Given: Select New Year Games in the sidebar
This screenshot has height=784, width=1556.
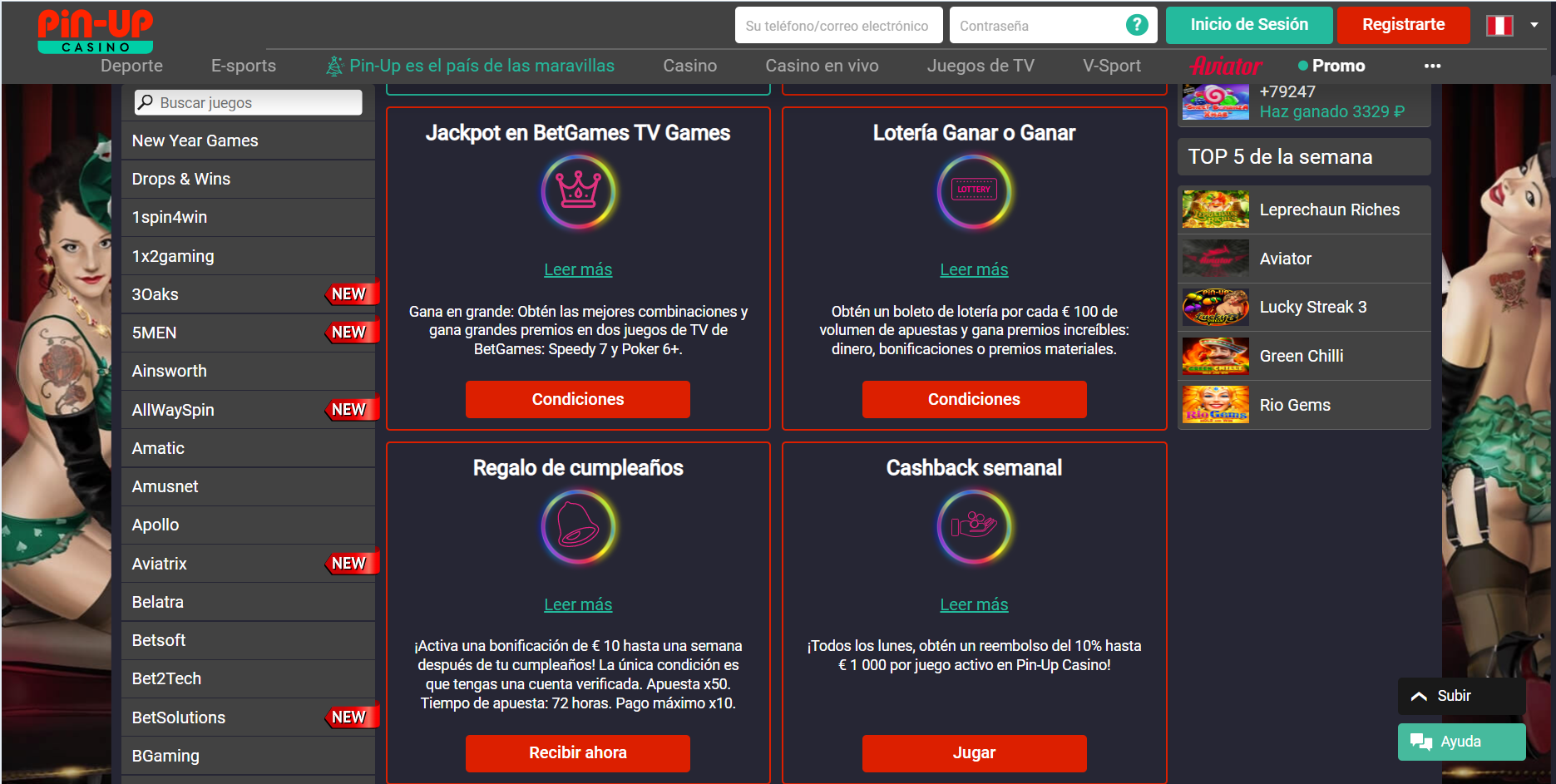Looking at the screenshot, I should point(248,141).
